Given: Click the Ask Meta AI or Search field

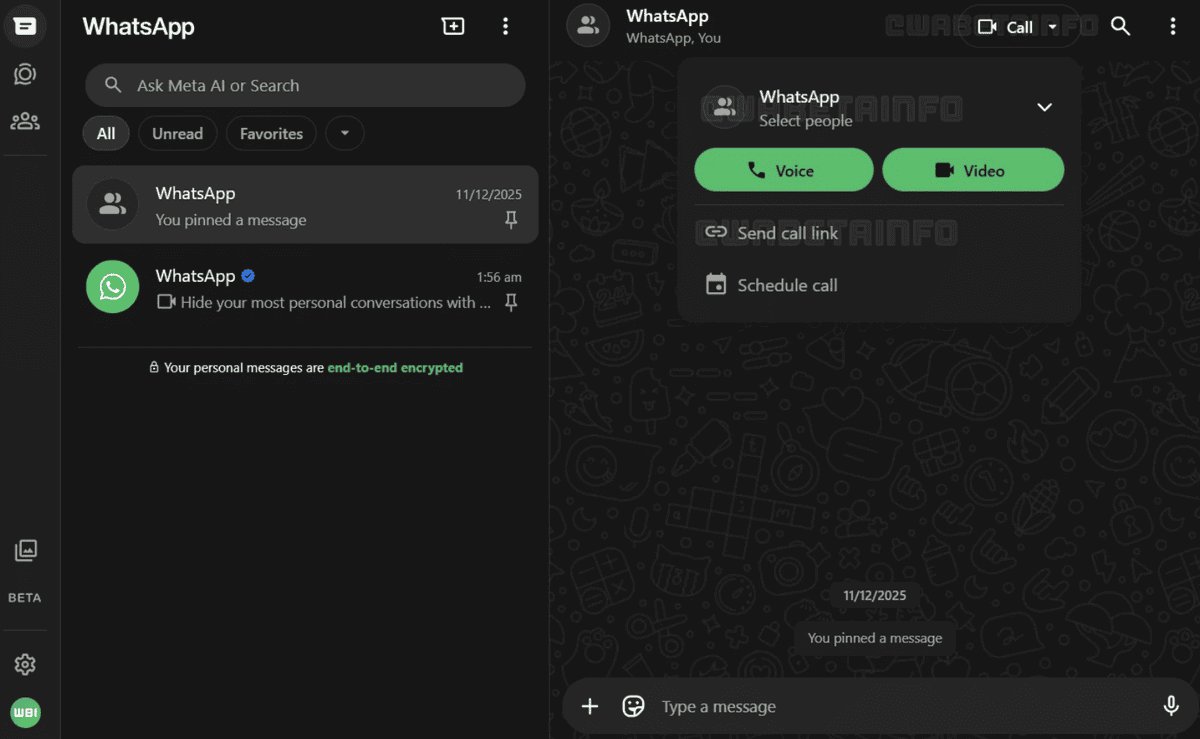Looking at the screenshot, I should click(305, 86).
